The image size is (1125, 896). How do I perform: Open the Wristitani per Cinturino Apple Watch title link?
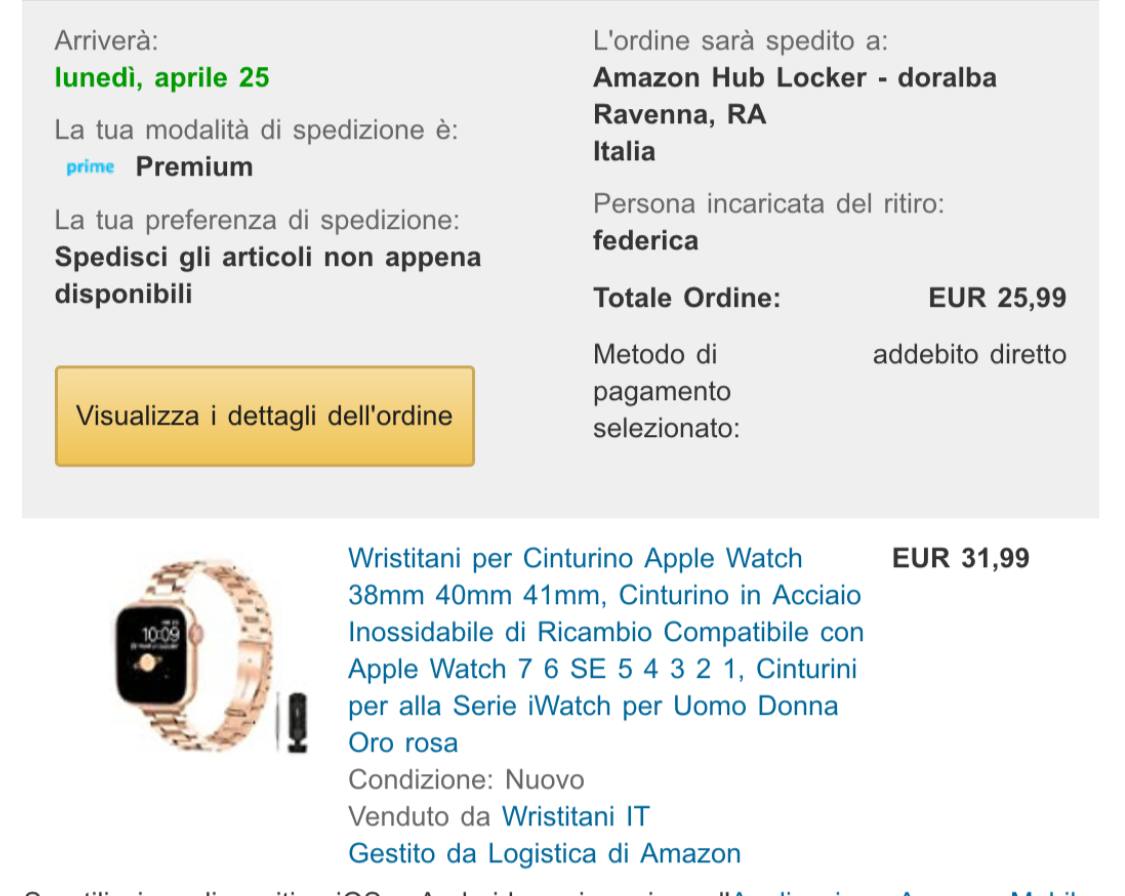pos(606,650)
